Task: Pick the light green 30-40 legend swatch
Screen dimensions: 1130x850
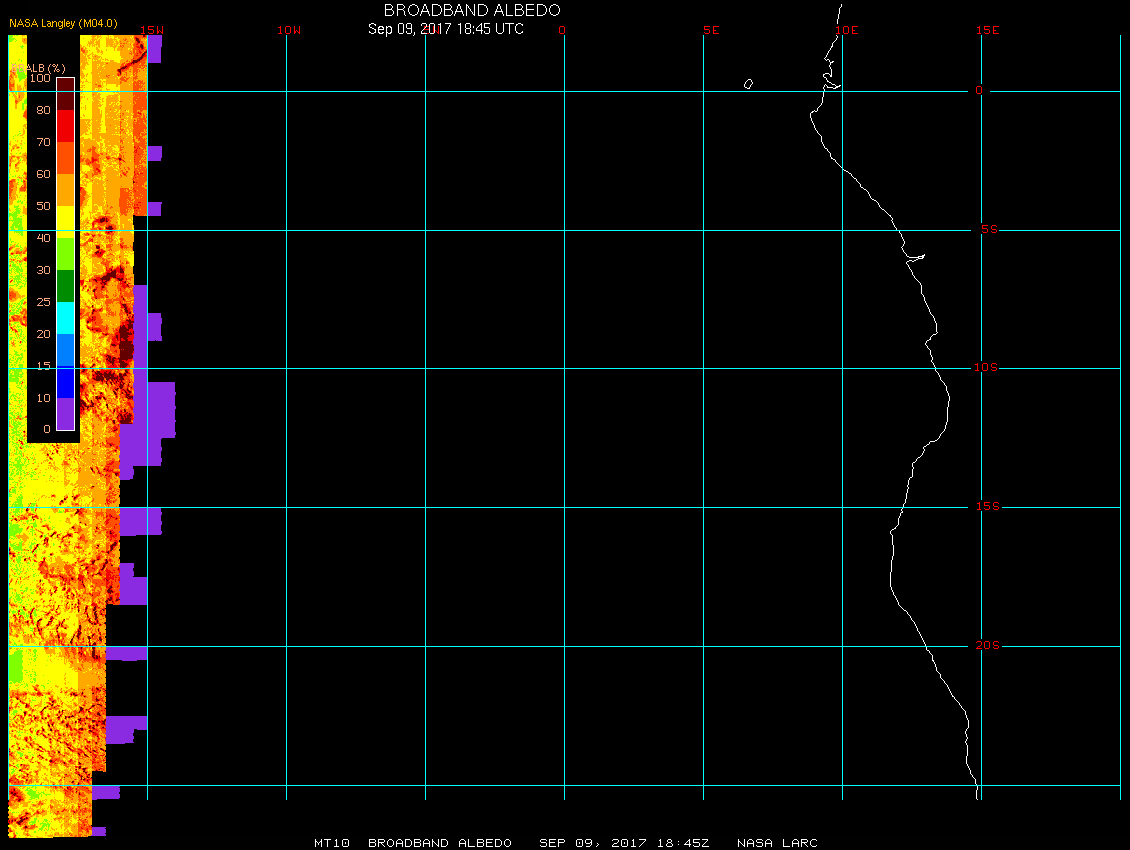Action: pos(66,254)
